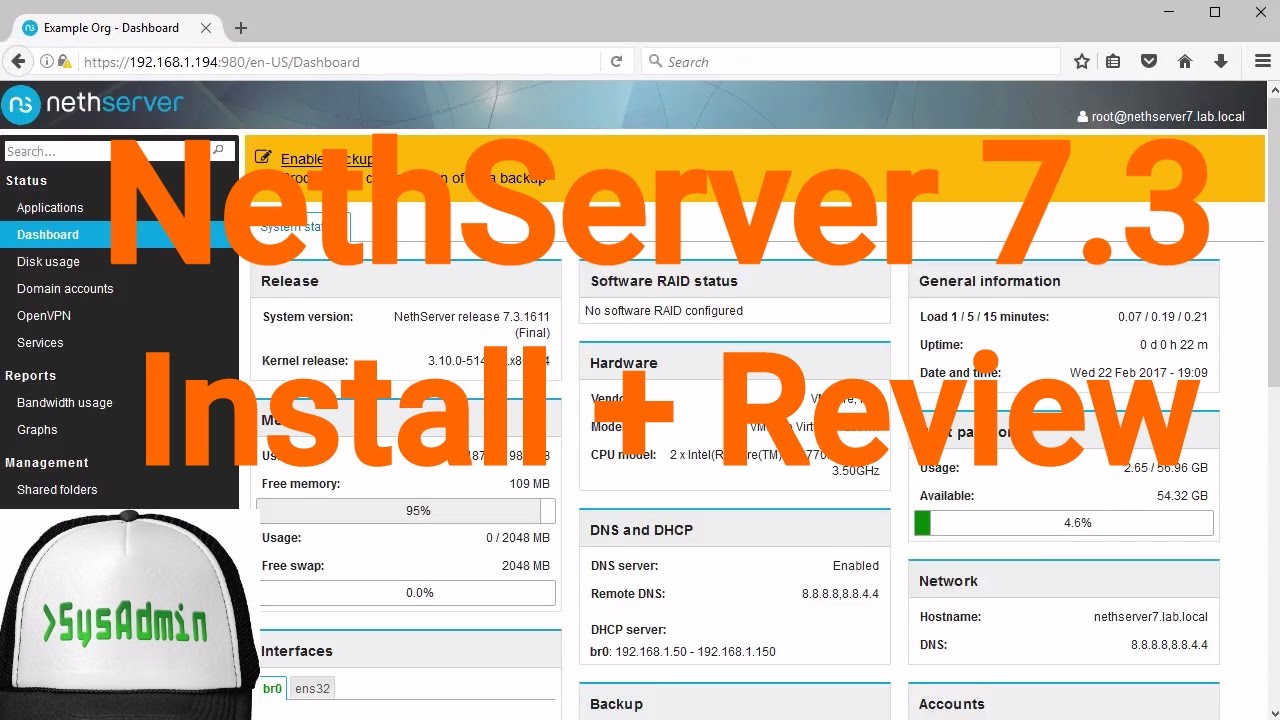Click the edit icon next to Enable backup
This screenshot has height=720, width=1280.
[x=263, y=157]
